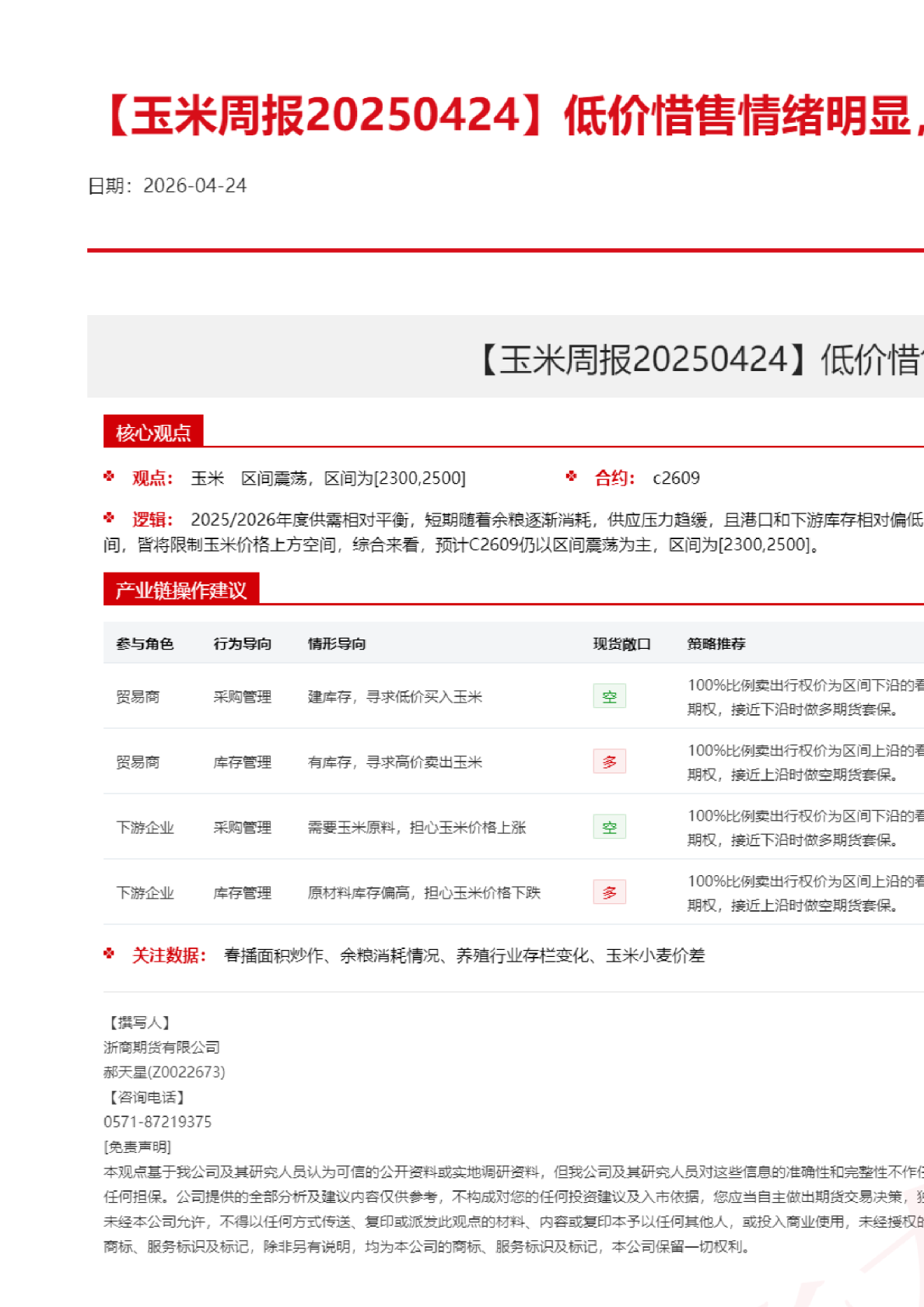Click the red 多 badge in 原材料库存偏高 row

point(609,892)
